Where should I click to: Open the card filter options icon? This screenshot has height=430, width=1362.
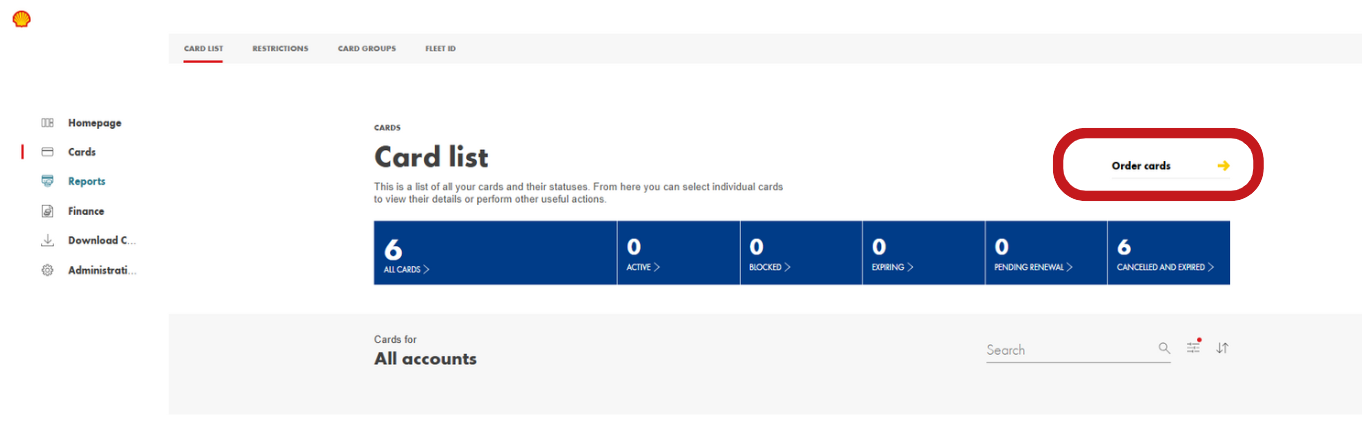[1193, 347]
